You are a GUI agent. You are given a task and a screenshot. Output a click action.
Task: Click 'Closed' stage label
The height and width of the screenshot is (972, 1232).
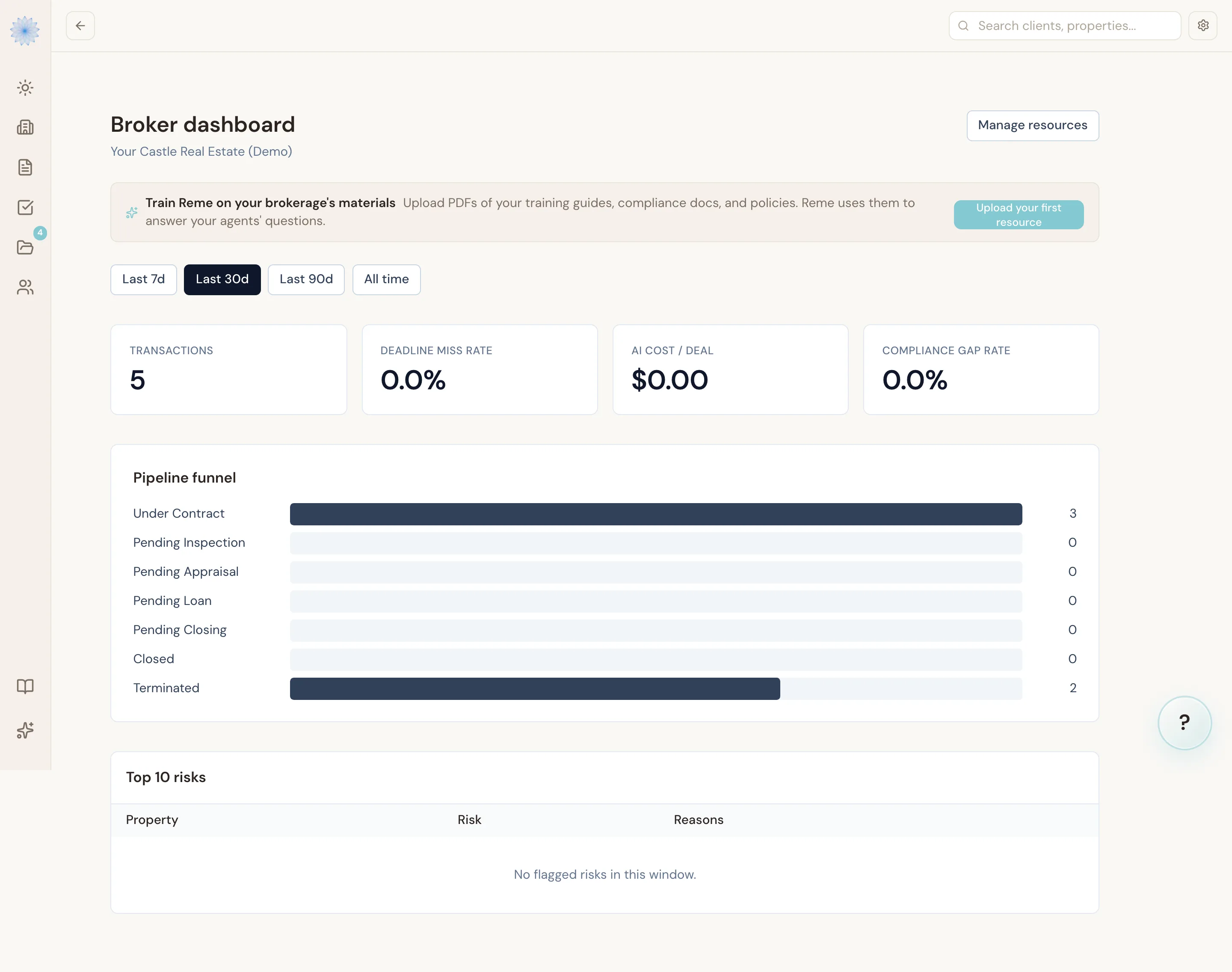154,658
